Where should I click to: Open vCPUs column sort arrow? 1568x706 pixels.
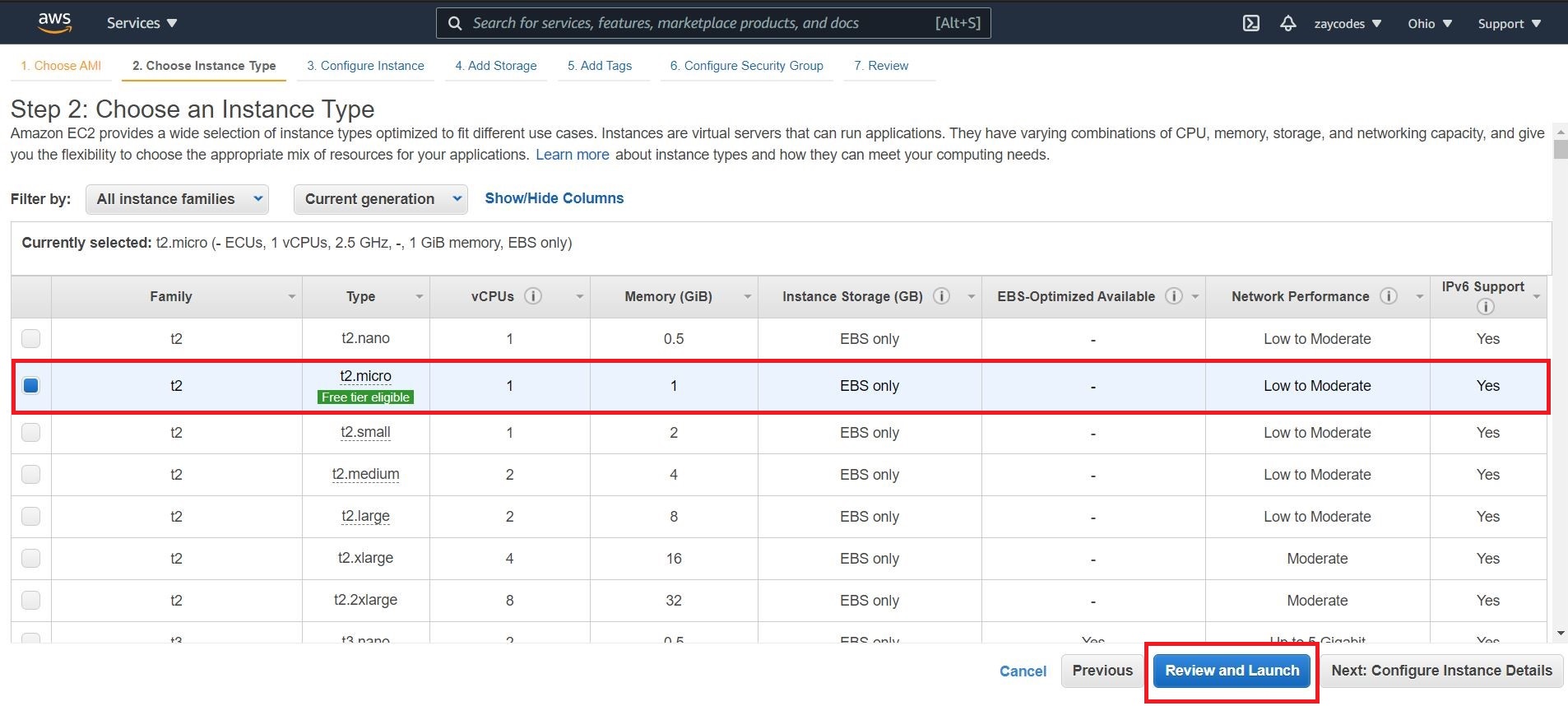579,297
